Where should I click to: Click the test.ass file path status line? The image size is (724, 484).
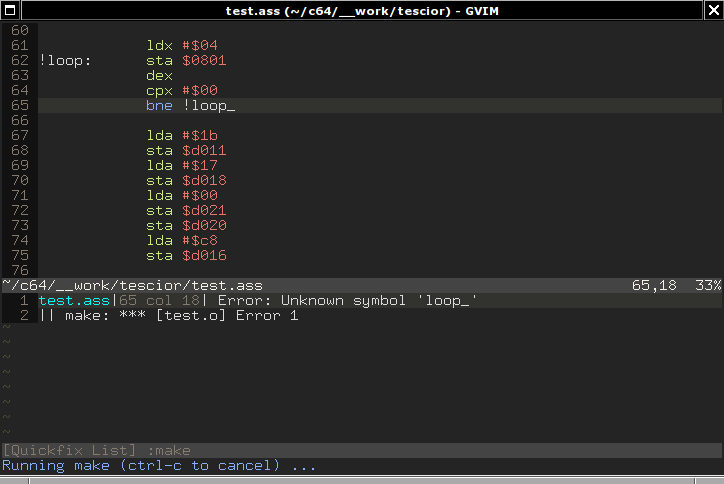coord(362,285)
